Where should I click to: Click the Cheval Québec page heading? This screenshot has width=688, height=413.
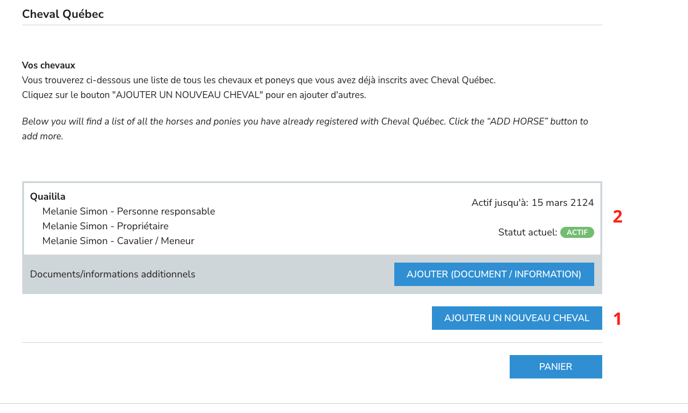(x=63, y=15)
